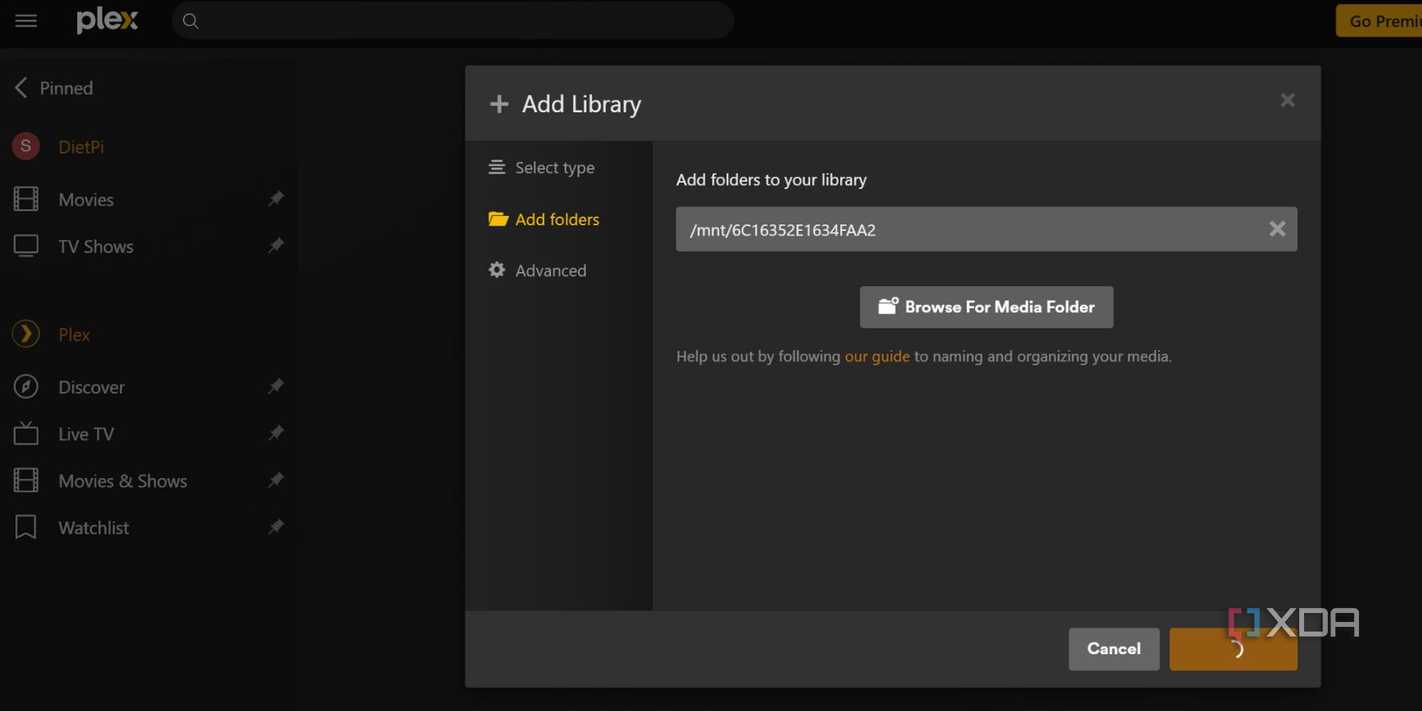Open the Discover compass icon

26,386
